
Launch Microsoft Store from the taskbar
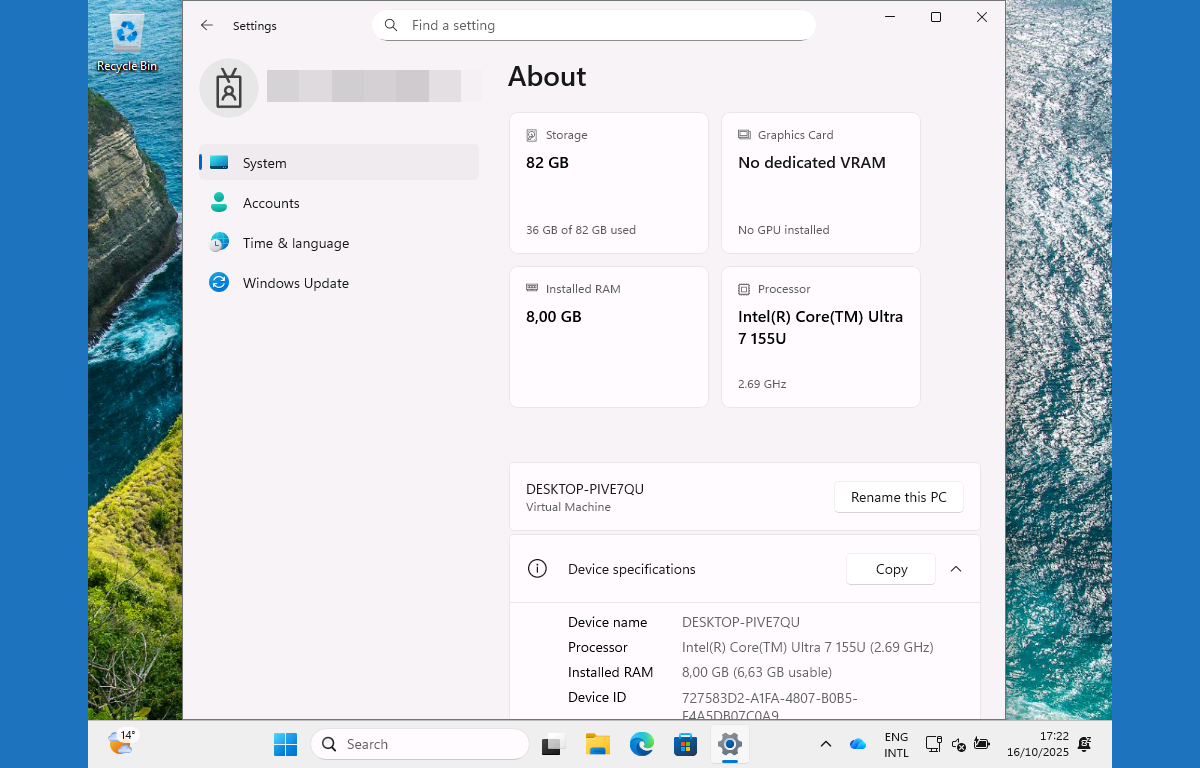(685, 744)
